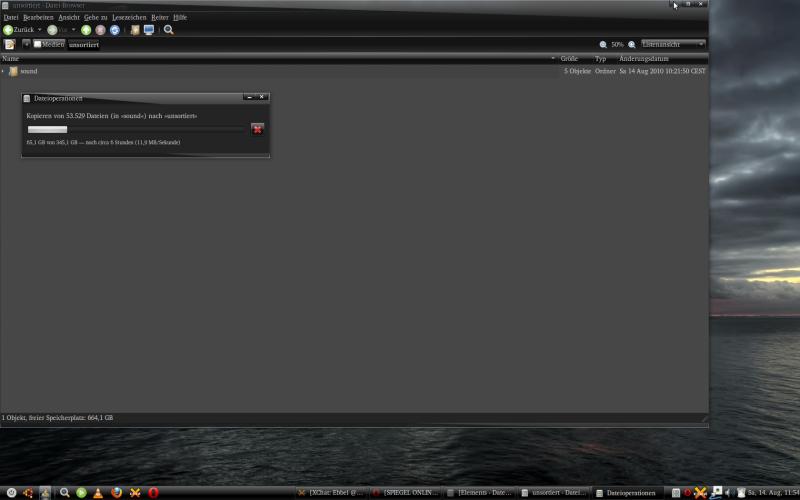Launch XChat from the panel launcher
This screenshot has width=800, height=500.
135,493
